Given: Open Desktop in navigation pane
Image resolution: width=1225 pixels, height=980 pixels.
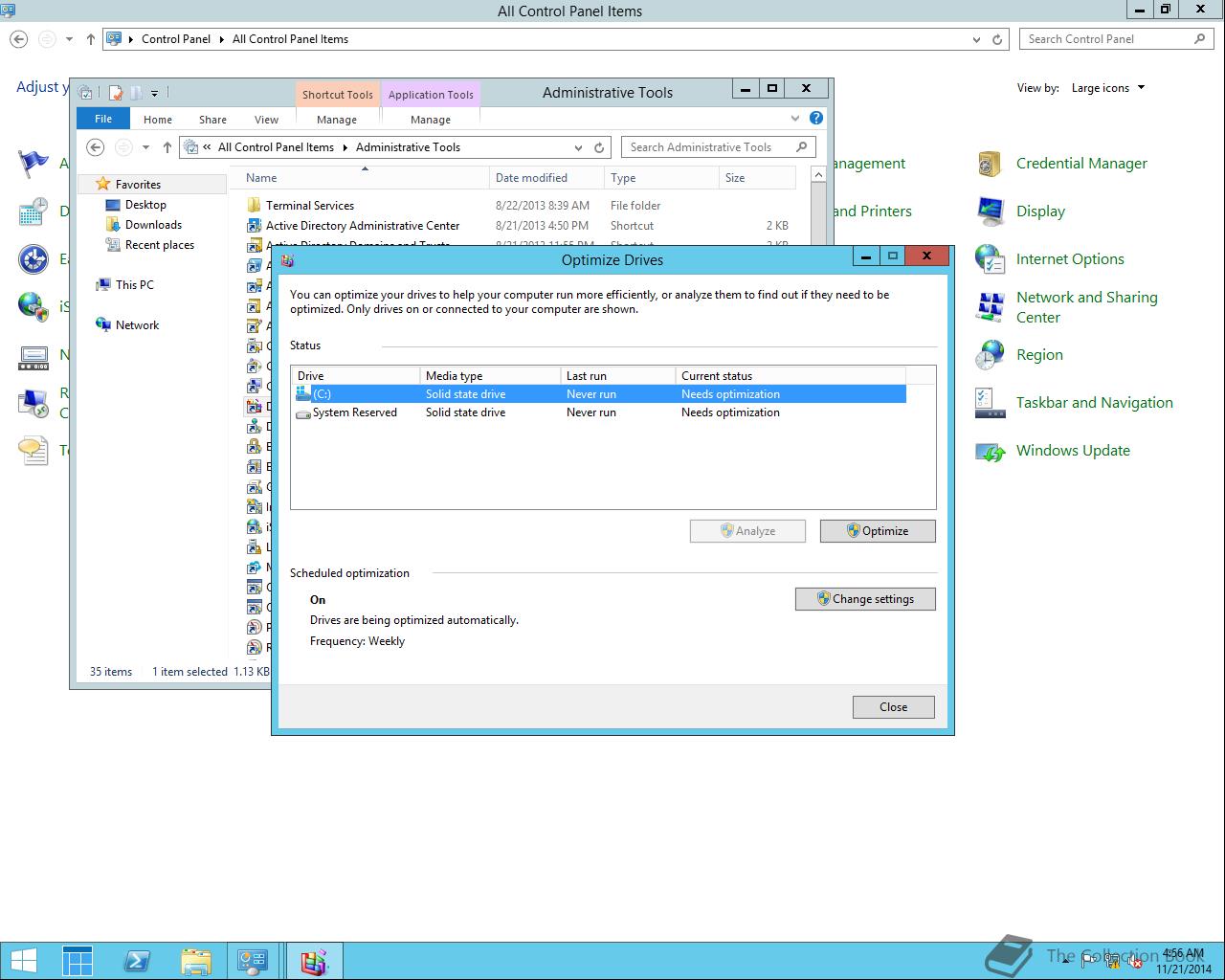Looking at the screenshot, I should [x=145, y=205].
